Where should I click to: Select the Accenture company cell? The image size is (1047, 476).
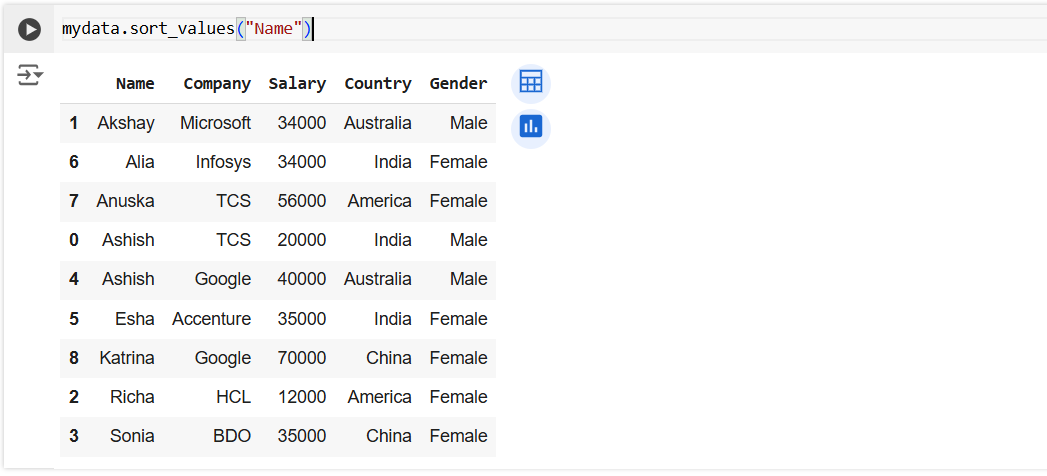(x=212, y=319)
